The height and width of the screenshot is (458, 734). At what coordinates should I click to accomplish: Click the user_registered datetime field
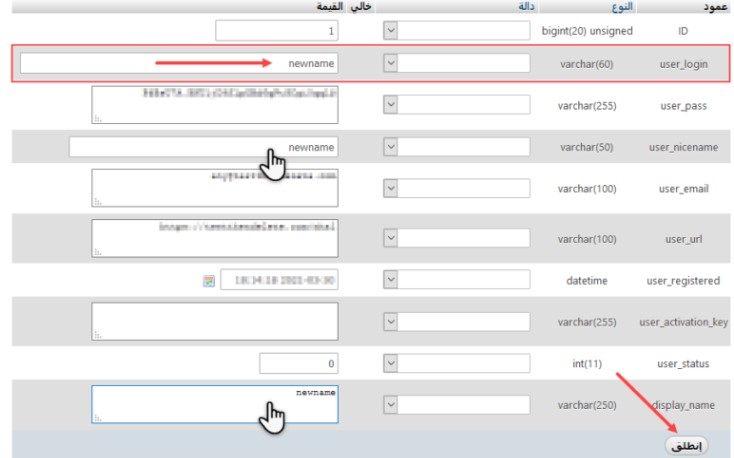point(279,280)
